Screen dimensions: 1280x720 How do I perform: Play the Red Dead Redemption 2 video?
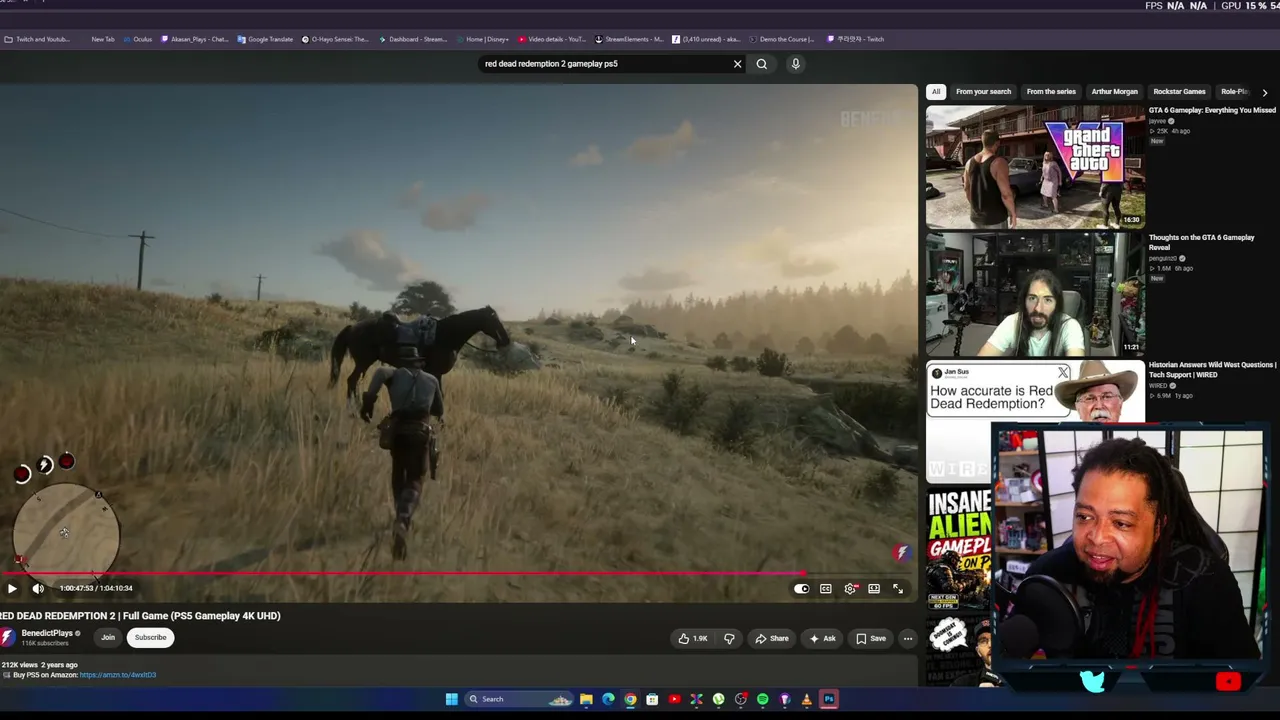(x=12, y=589)
